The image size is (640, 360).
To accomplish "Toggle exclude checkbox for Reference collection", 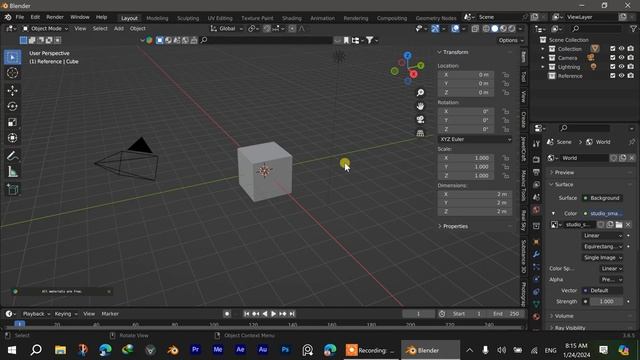I will [x=612, y=76].
